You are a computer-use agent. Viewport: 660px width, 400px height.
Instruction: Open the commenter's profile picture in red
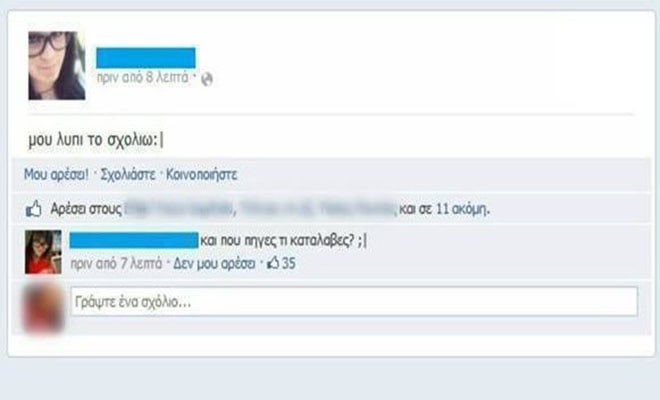point(43,252)
